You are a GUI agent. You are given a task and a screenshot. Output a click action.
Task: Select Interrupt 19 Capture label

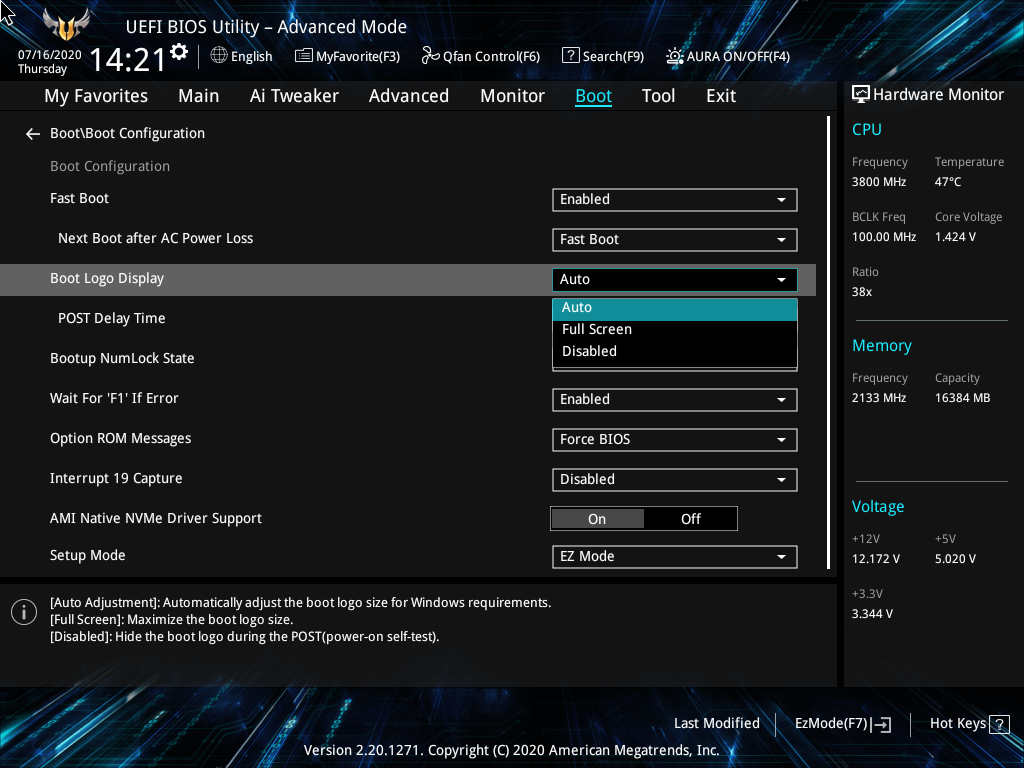[x=116, y=479]
